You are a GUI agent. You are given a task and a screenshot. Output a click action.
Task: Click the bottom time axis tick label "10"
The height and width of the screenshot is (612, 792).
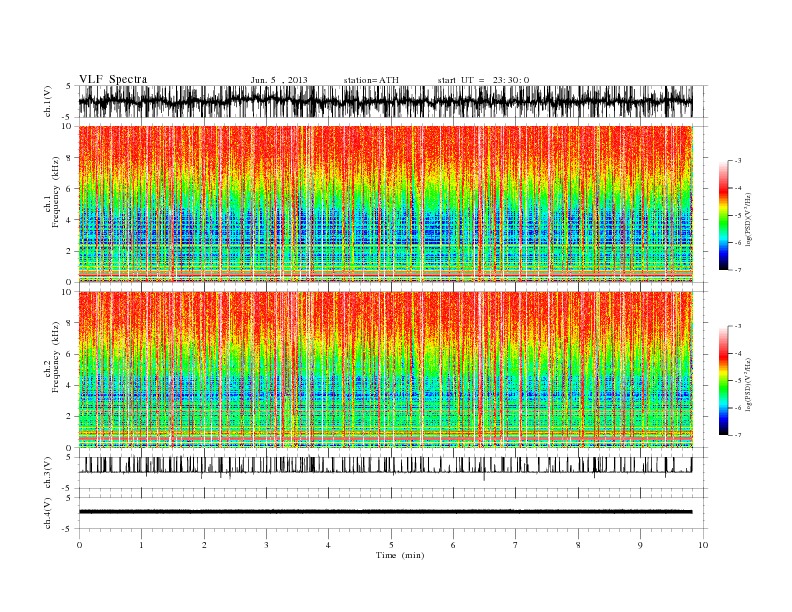tap(703, 545)
